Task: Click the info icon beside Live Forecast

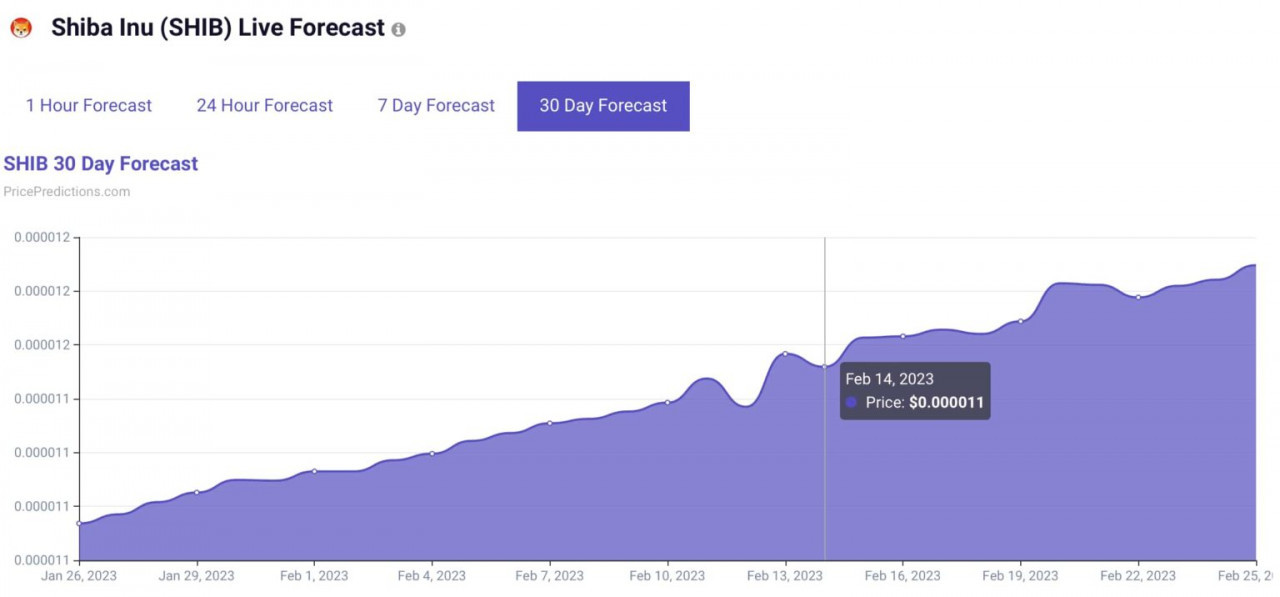Action: tap(398, 30)
